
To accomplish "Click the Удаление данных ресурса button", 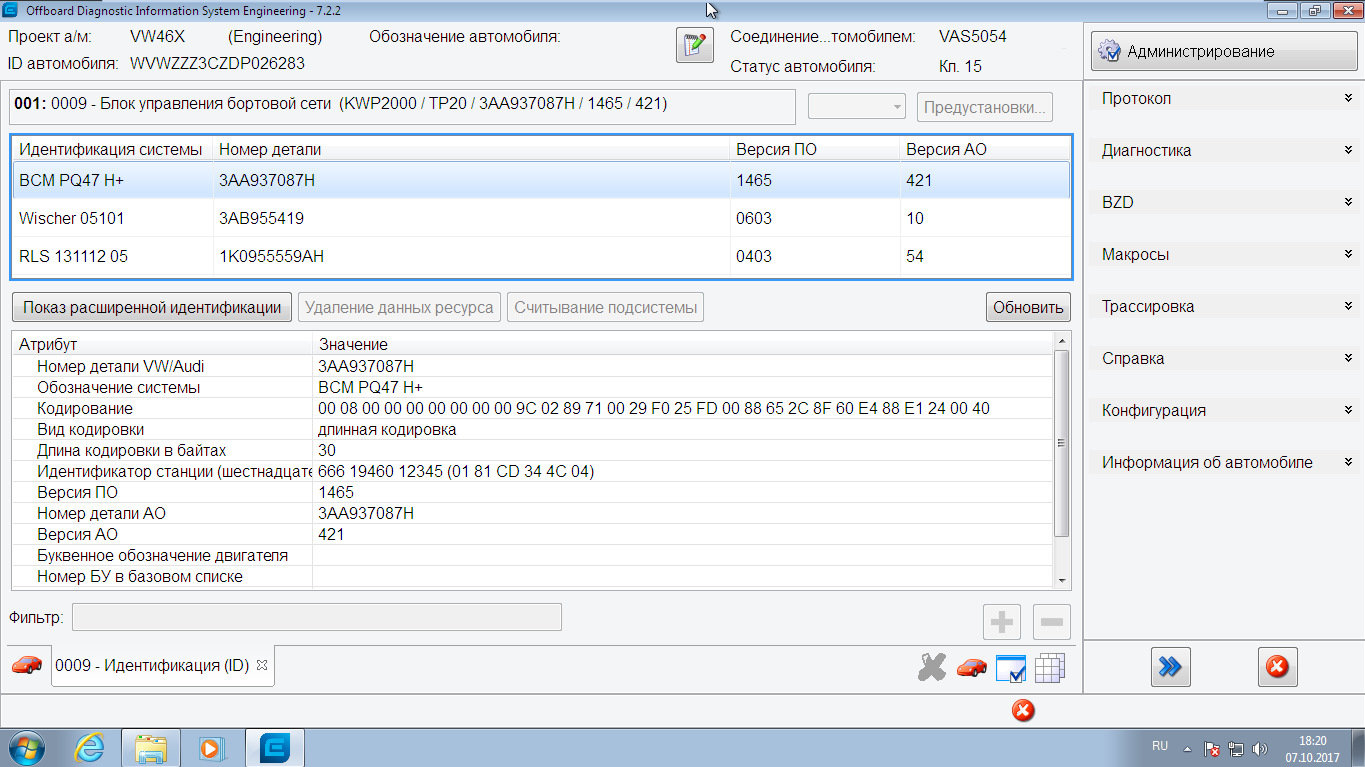I will coord(399,308).
